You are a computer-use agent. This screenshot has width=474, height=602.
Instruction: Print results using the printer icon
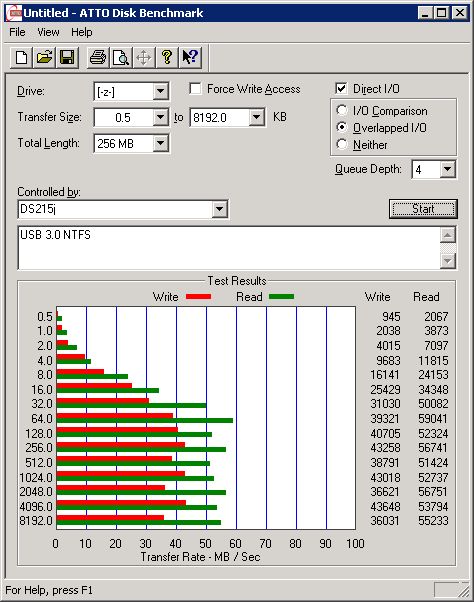pyautogui.click(x=98, y=58)
